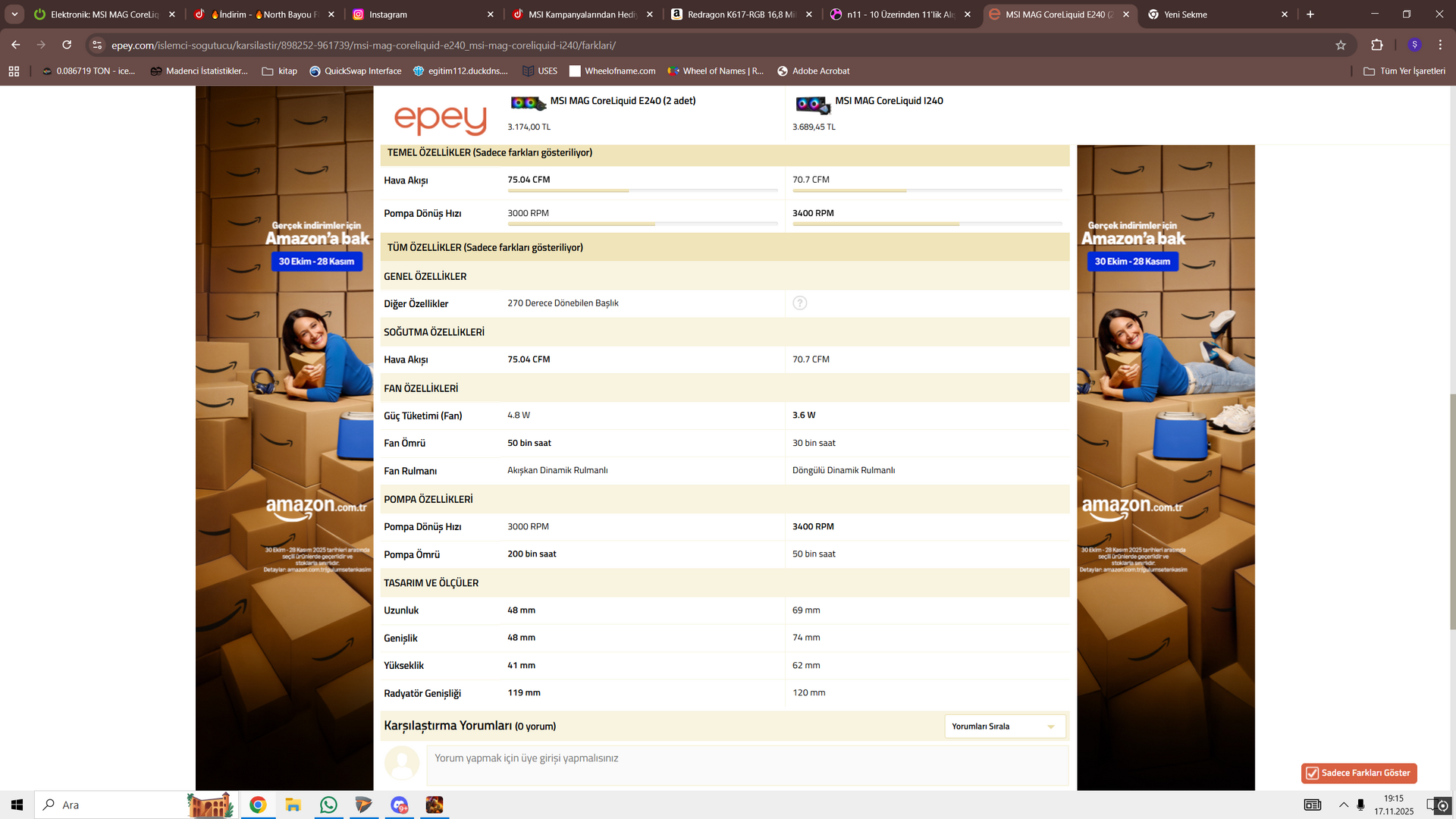
Task: Reload the page
Action: 67,45
